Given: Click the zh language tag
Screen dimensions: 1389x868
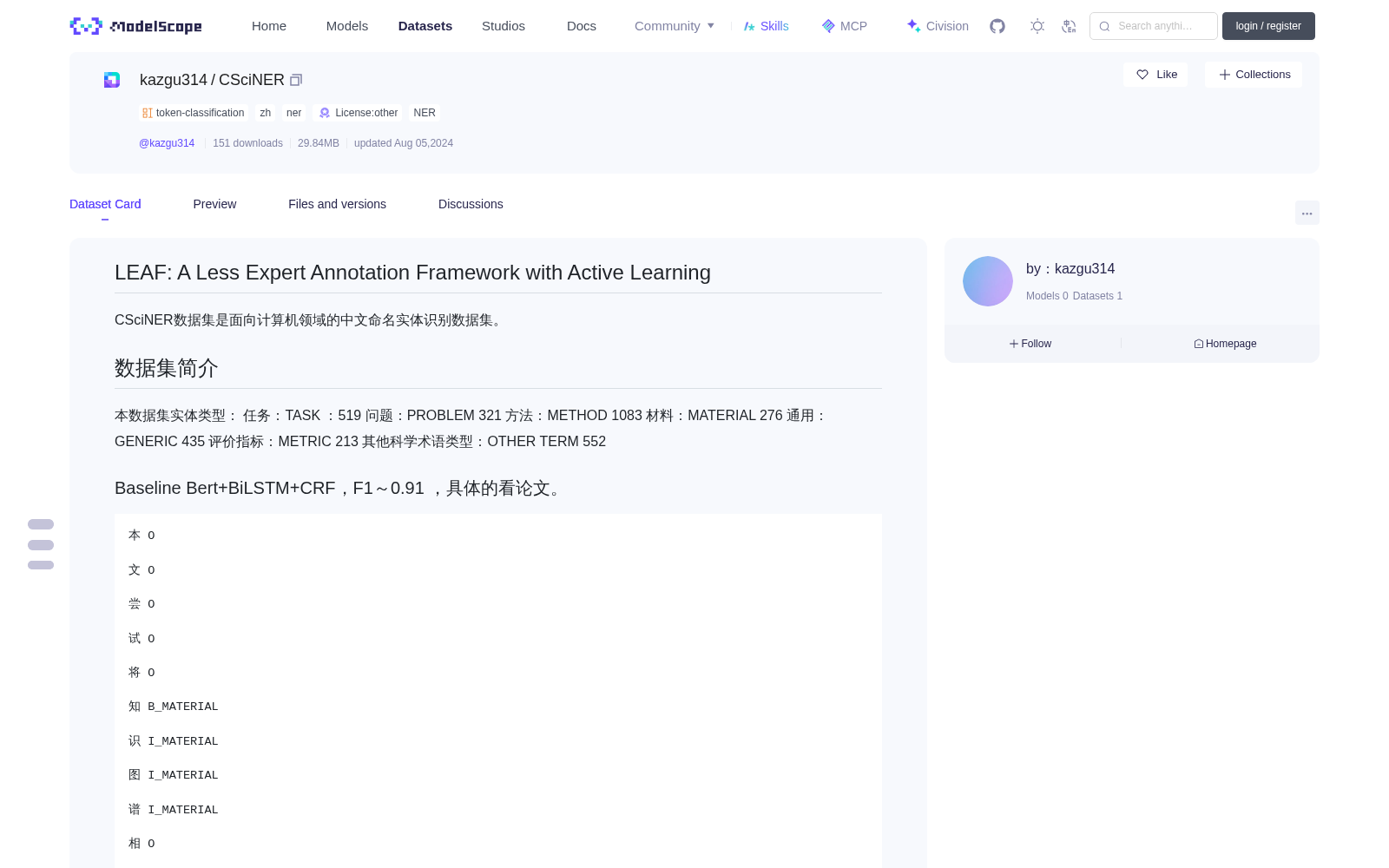Looking at the screenshot, I should [266, 113].
